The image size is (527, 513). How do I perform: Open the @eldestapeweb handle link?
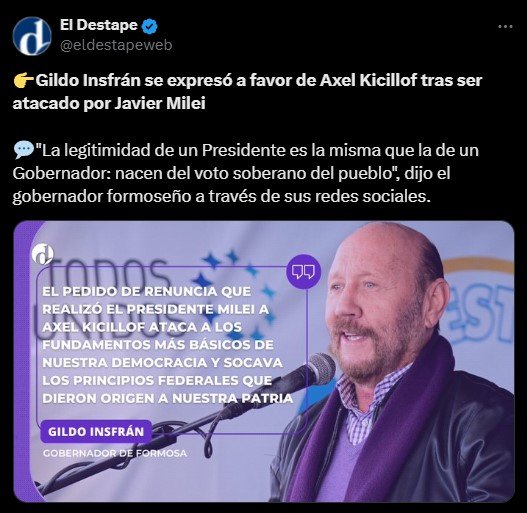click(116, 45)
